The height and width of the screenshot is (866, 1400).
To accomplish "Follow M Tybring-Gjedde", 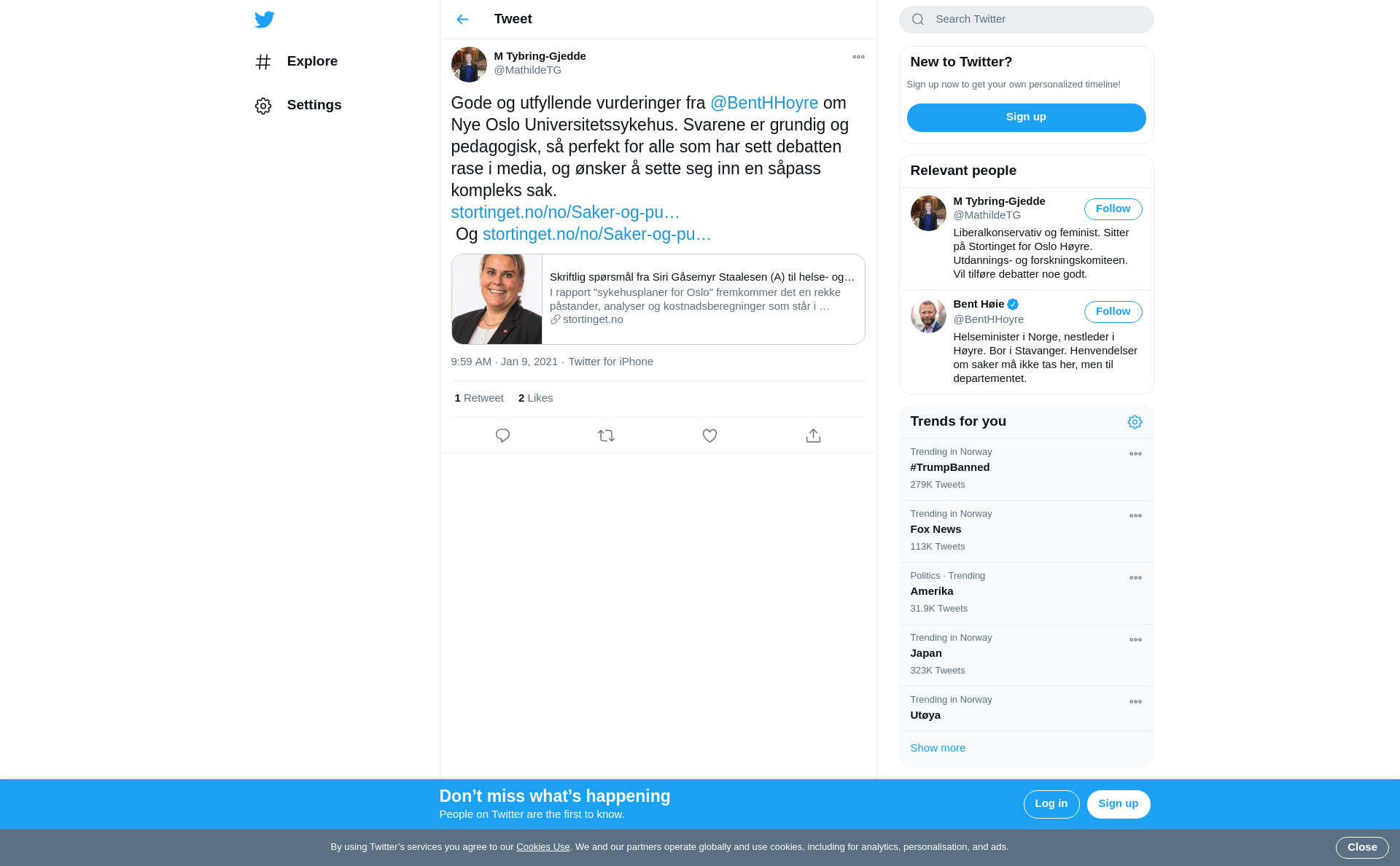I will tap(1113, 208).
